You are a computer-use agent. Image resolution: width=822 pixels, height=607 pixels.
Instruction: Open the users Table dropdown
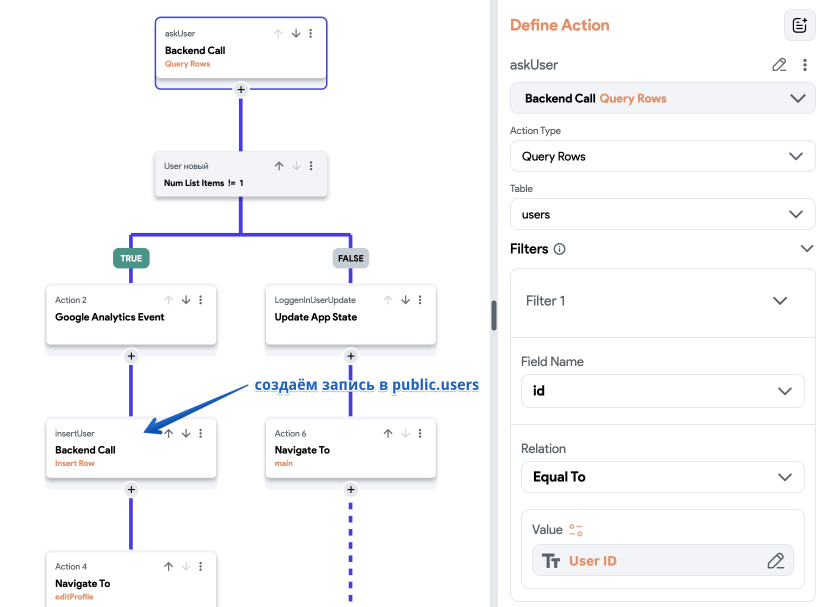(662, 214)
